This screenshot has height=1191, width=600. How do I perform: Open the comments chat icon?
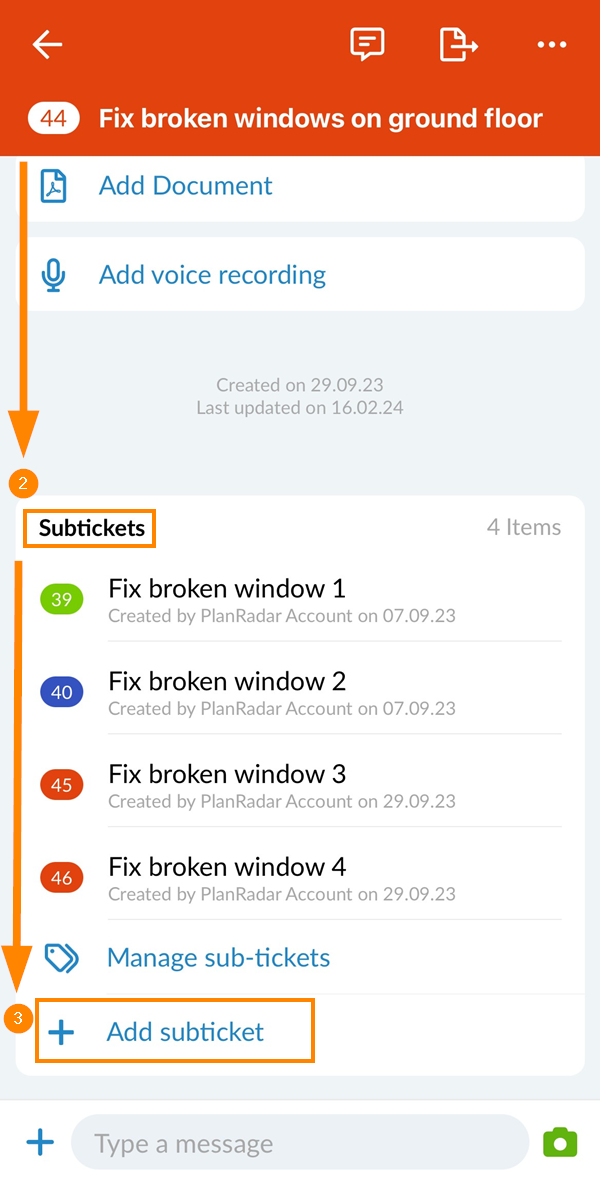click(367, 44)
